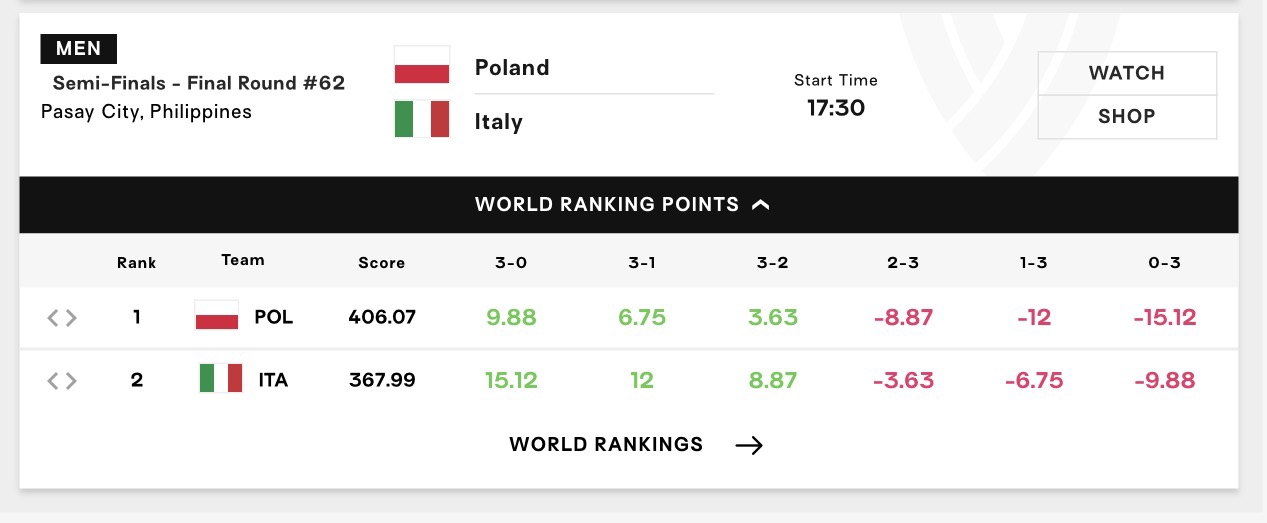Click the 3-0 column header
The height and width of the screenshot is (523, 1267).
[x=511, y=262]
